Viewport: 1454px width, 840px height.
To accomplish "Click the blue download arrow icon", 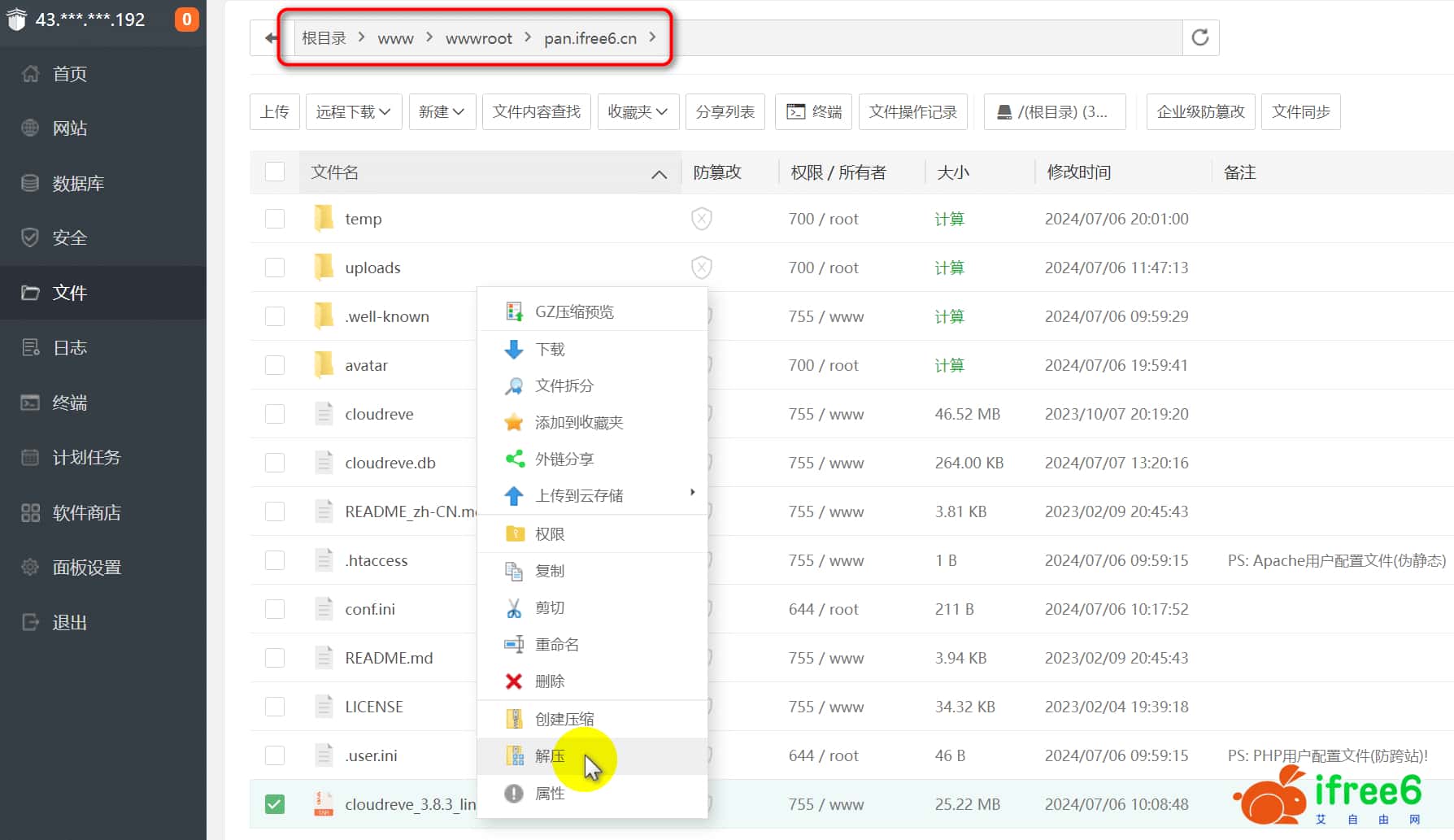I will (514, 350).
